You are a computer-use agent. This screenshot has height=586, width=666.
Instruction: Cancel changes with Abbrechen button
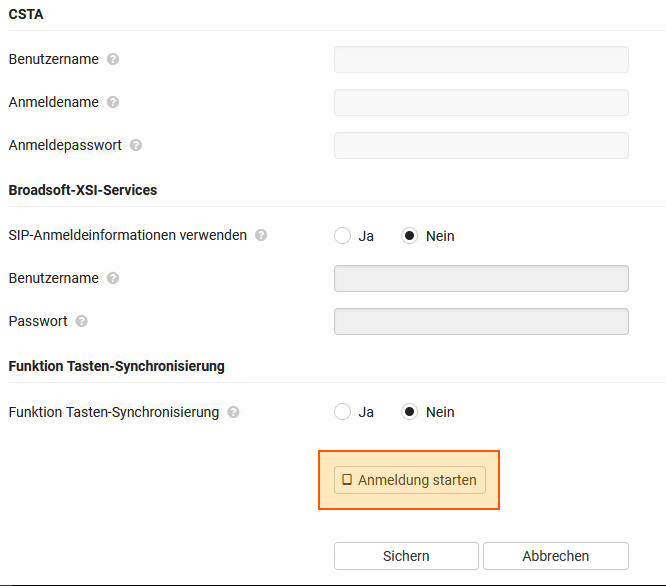[x=555, y=556]
